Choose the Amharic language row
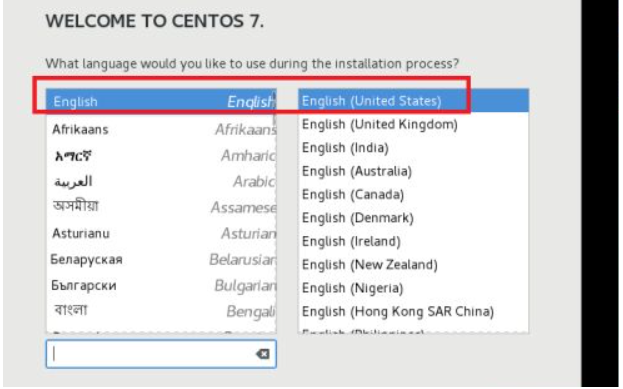623x389 pixels. pyautogui.click(x=161, y=155)
